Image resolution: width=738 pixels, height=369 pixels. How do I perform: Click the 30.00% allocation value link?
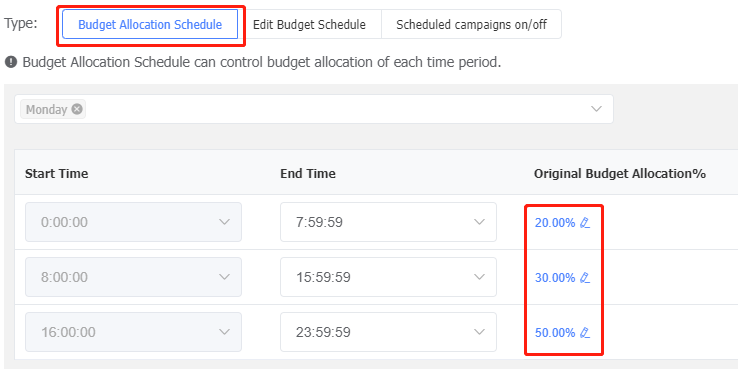(555, 278)
